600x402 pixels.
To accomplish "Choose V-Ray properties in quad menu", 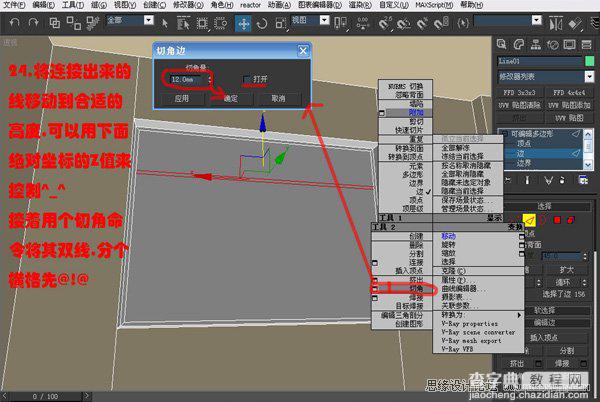I will (x=469, y=324).
